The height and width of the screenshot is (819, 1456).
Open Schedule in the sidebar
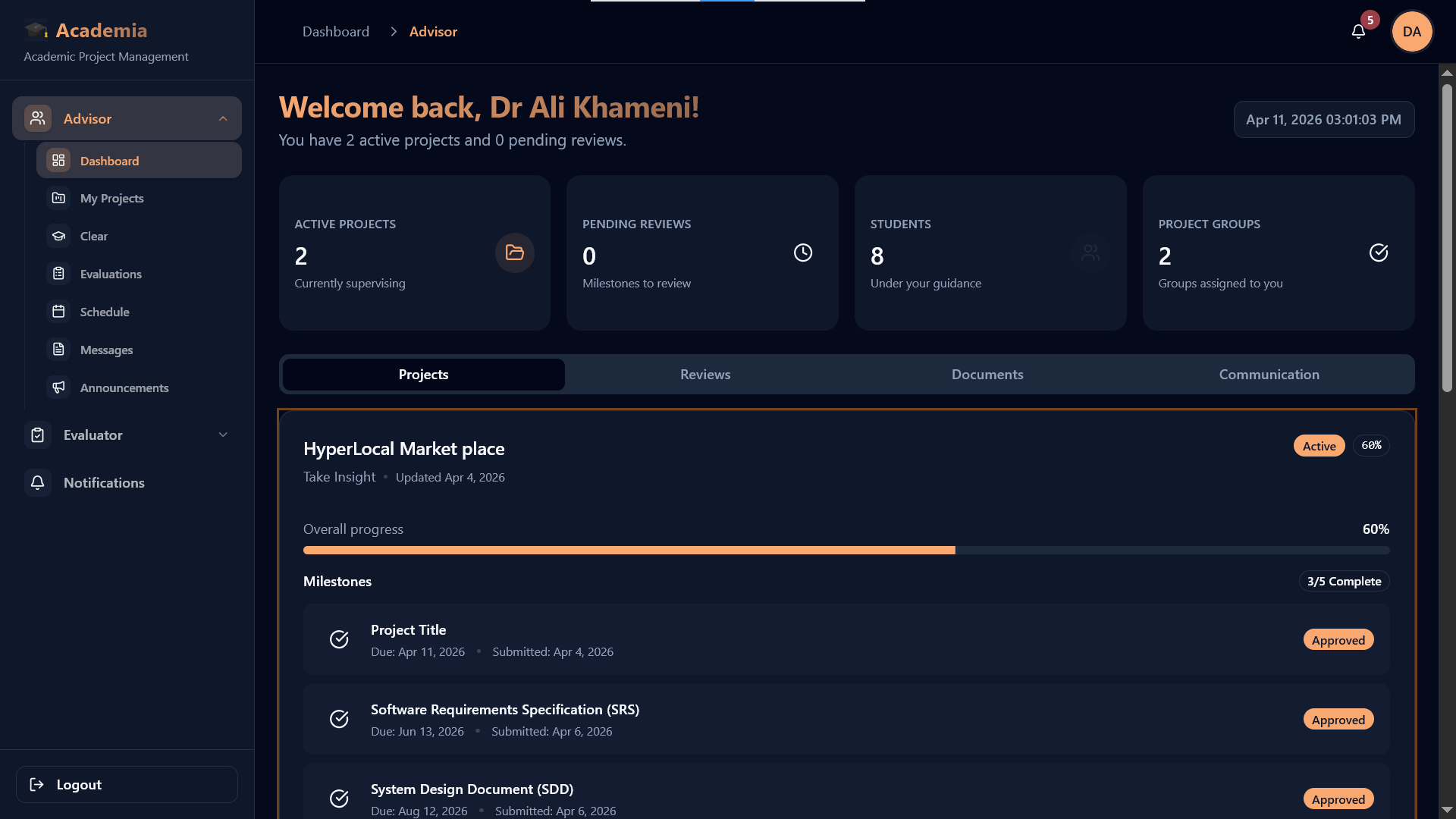coord(139,312)
